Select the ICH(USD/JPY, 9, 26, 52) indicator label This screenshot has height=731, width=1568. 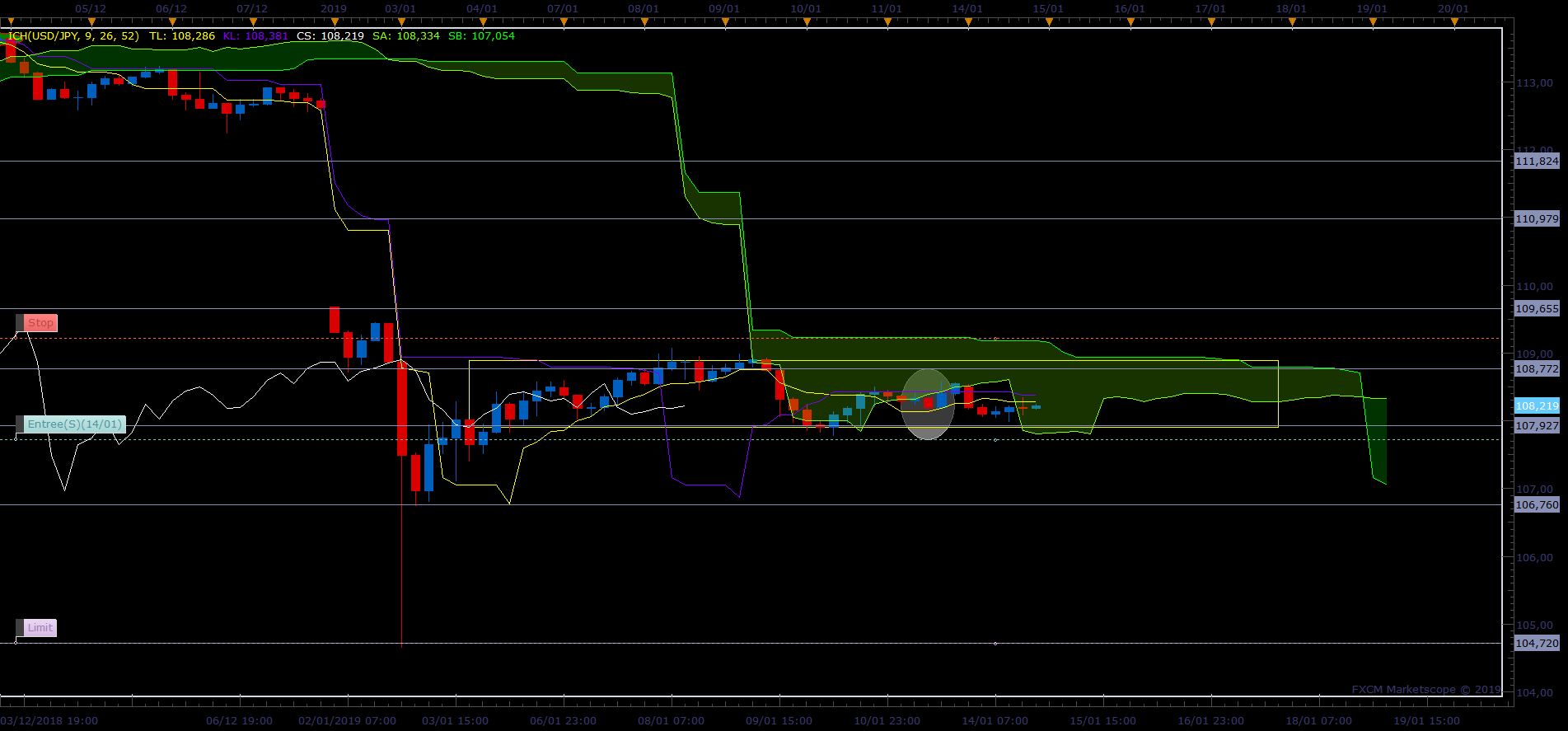[x=73, y=36]
